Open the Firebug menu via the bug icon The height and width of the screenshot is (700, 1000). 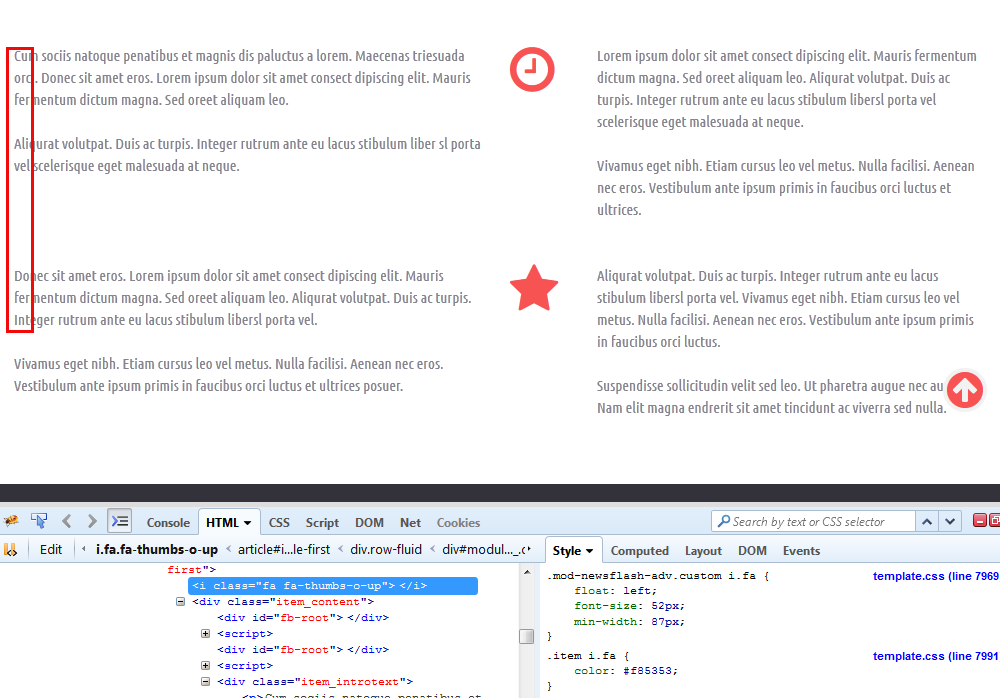(12, 521)
